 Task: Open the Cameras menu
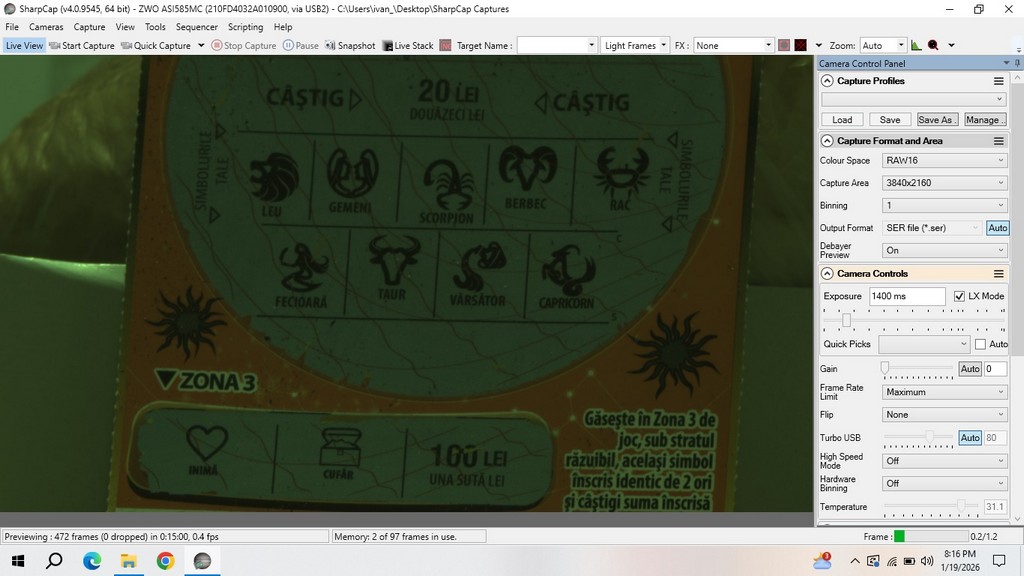click(x=46, y=27)
